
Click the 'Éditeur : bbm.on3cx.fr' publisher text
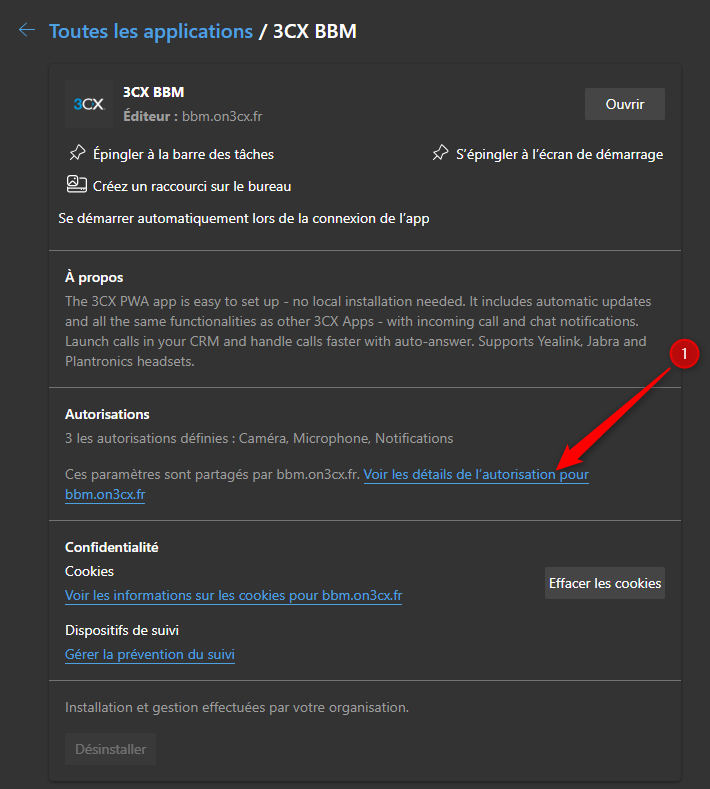pyautogui.click(x=192, y=116)
